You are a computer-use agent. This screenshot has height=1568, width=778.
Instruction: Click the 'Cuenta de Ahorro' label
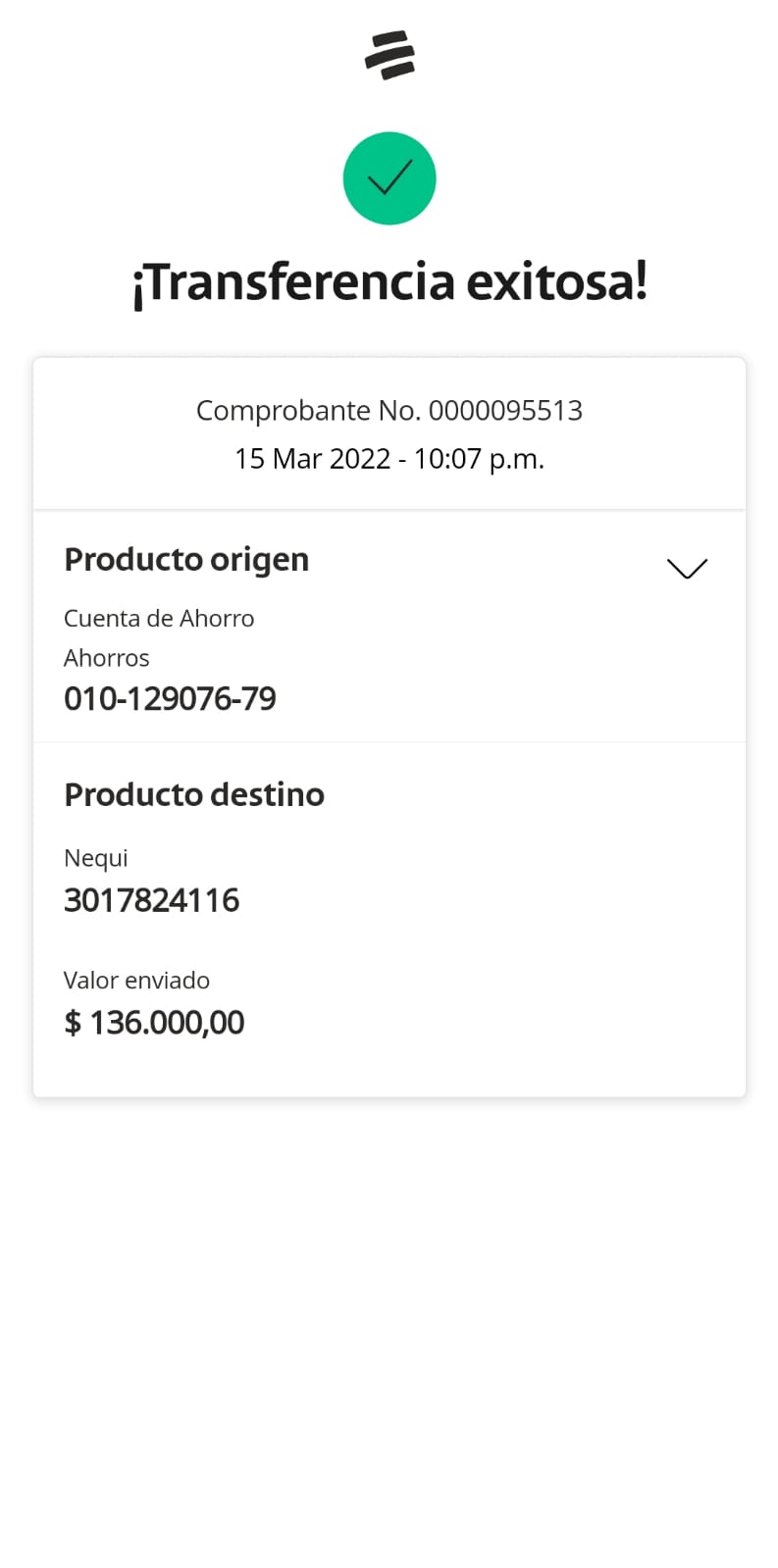(159, 619)
